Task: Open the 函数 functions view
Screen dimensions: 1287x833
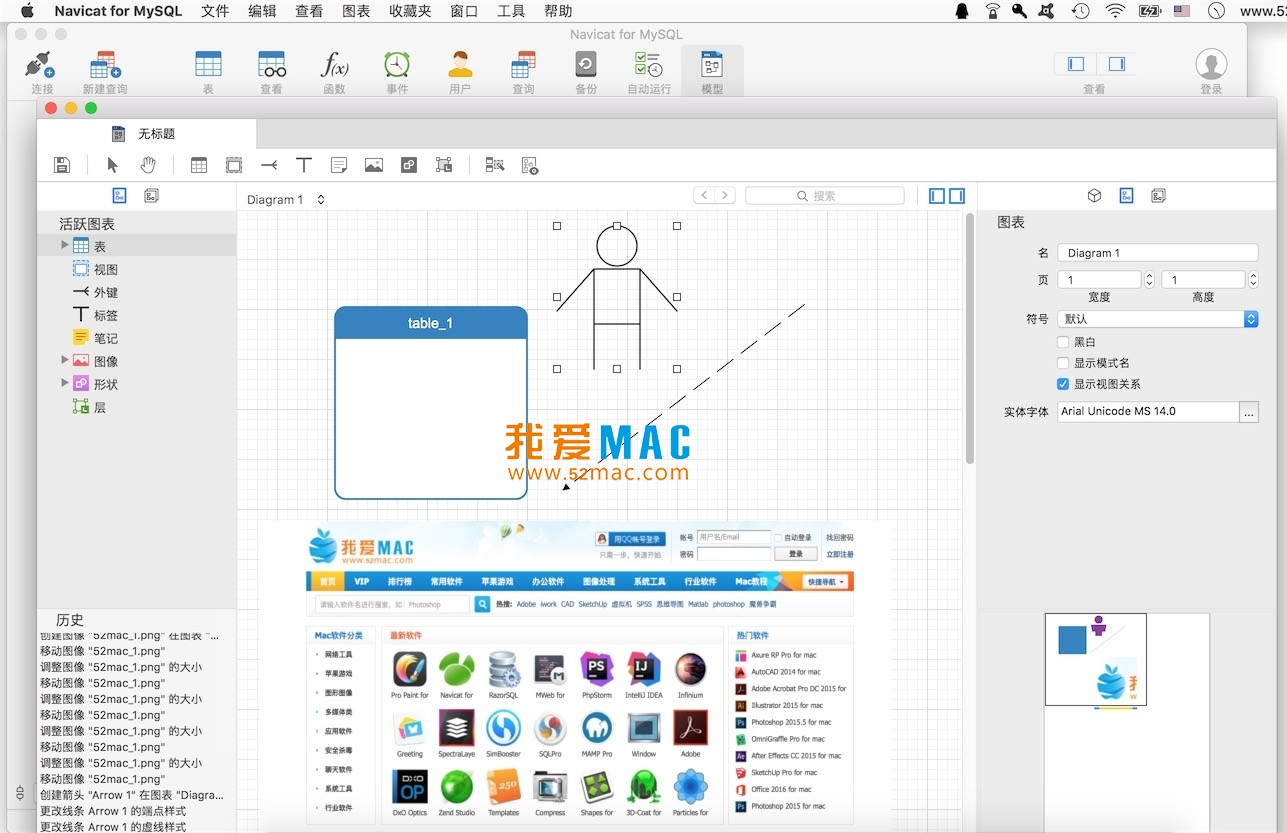Action: coord(334,66)
